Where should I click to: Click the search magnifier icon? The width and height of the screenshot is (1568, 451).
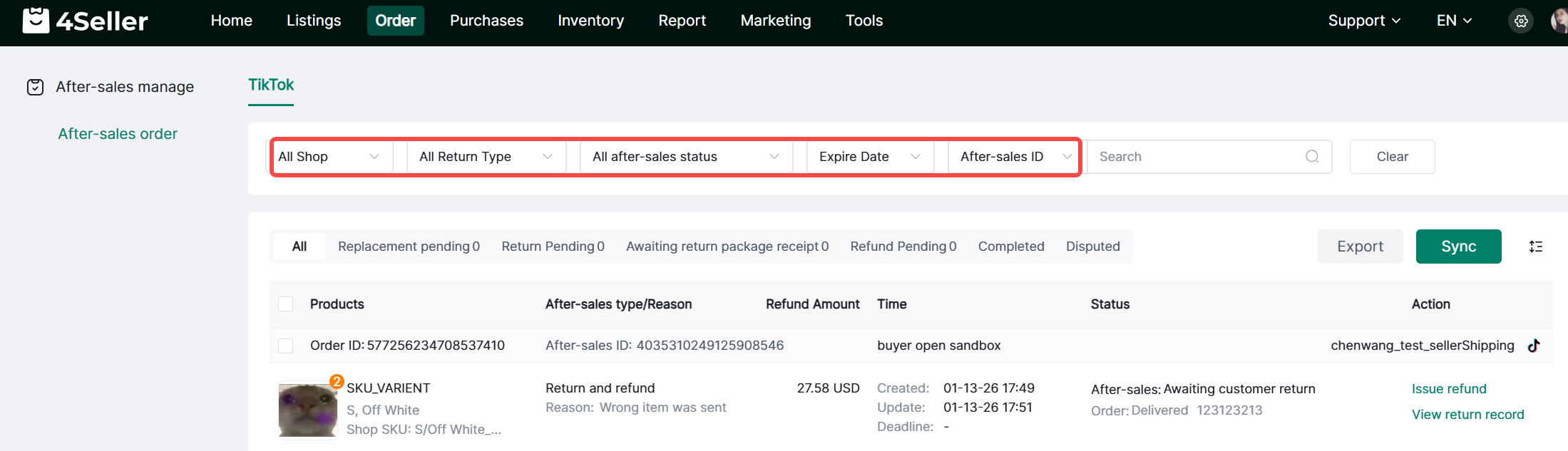[x=1312, y=157]
